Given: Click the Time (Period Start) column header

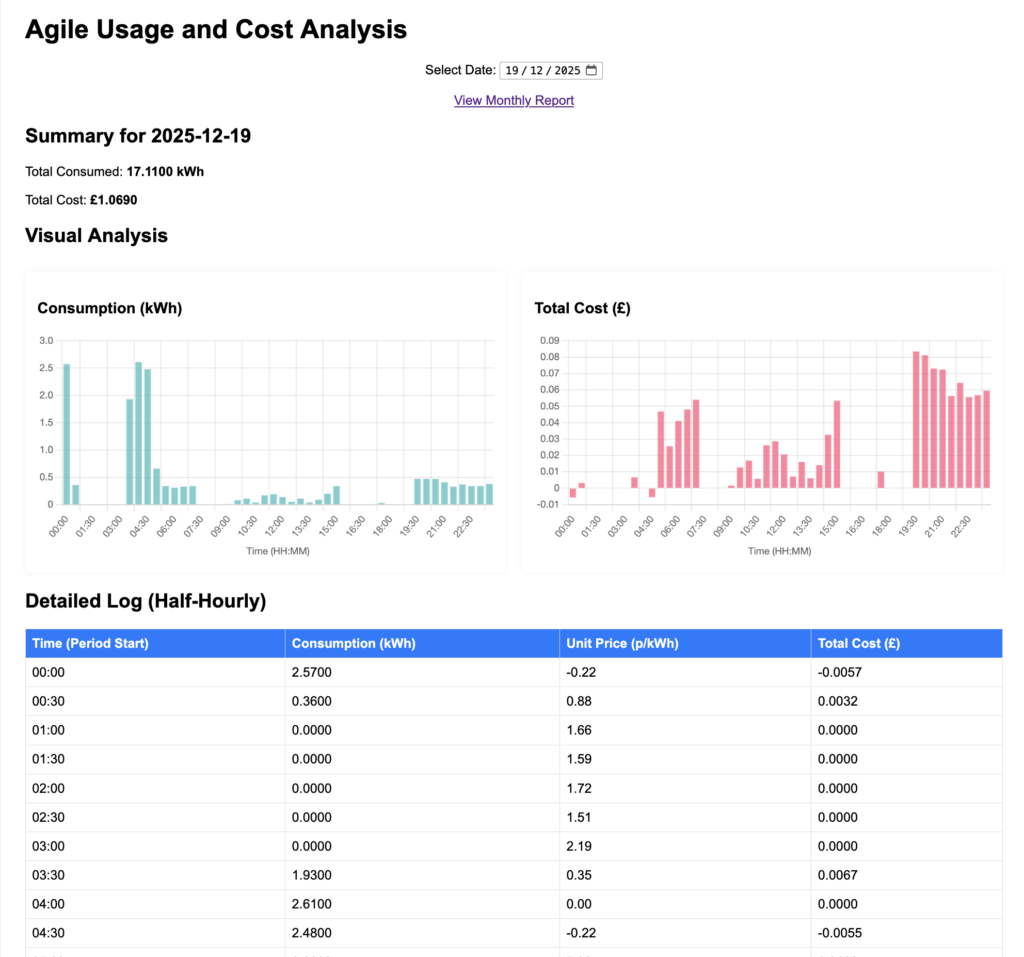Looking at the screenshot, I should pos(90,643).
